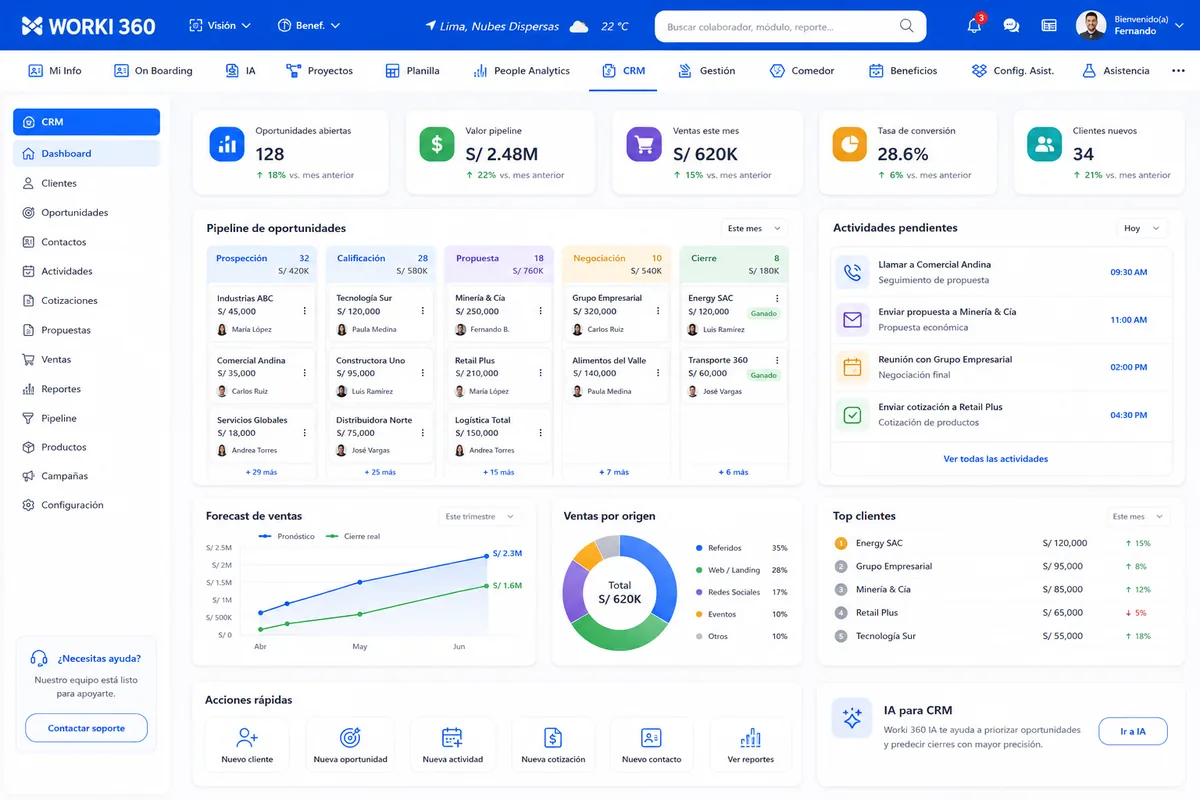
Task: Open options menu for Industrias ABC card
Action: (x=305, y=311)
